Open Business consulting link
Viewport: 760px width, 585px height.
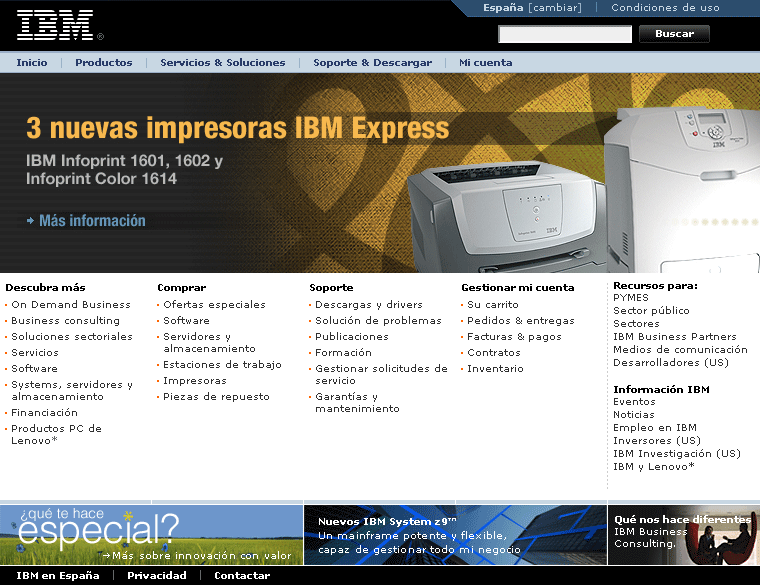(x=65, y=320)
